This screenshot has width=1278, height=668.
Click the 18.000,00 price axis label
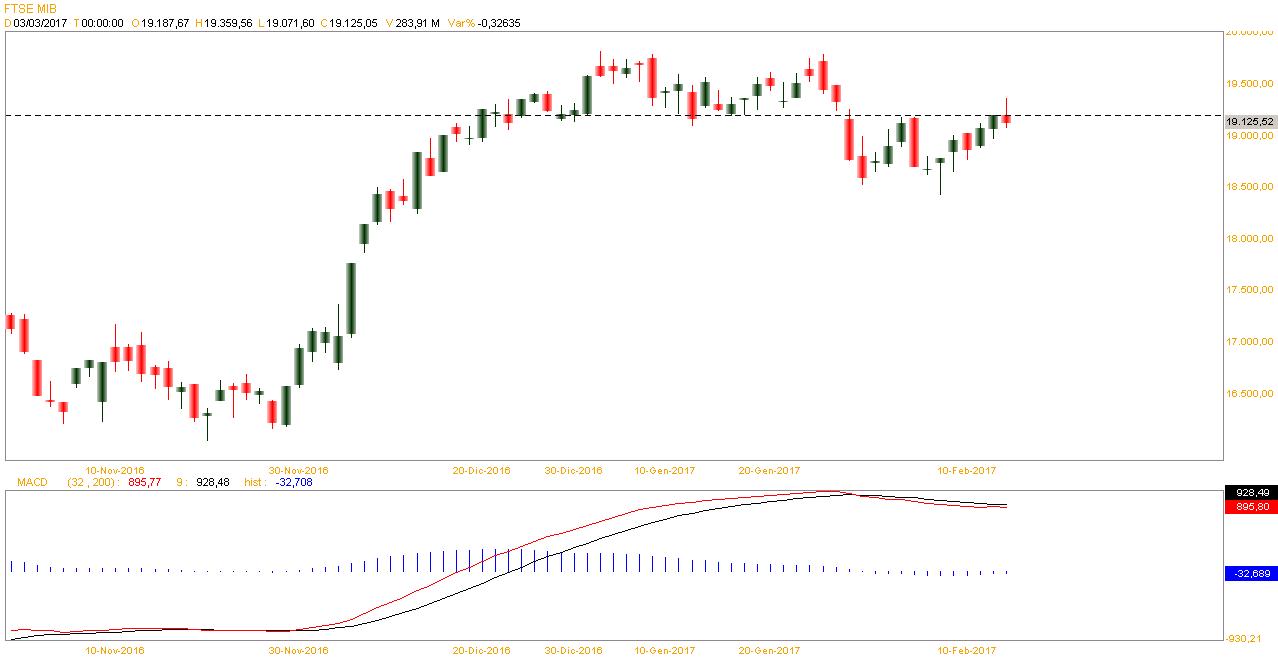coord(1250,238)
